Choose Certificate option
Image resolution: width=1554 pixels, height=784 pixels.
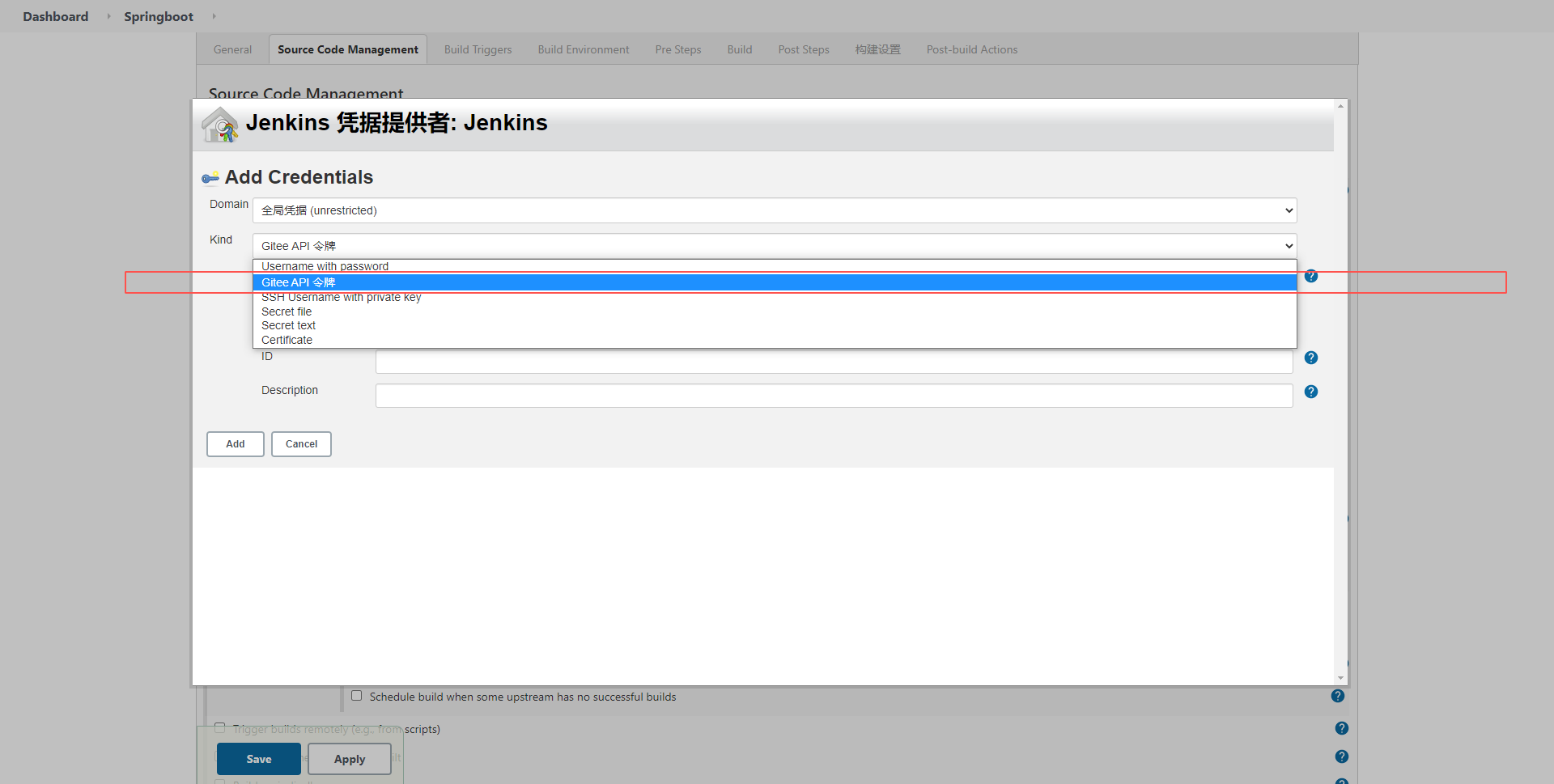click(x=775, y=340)
